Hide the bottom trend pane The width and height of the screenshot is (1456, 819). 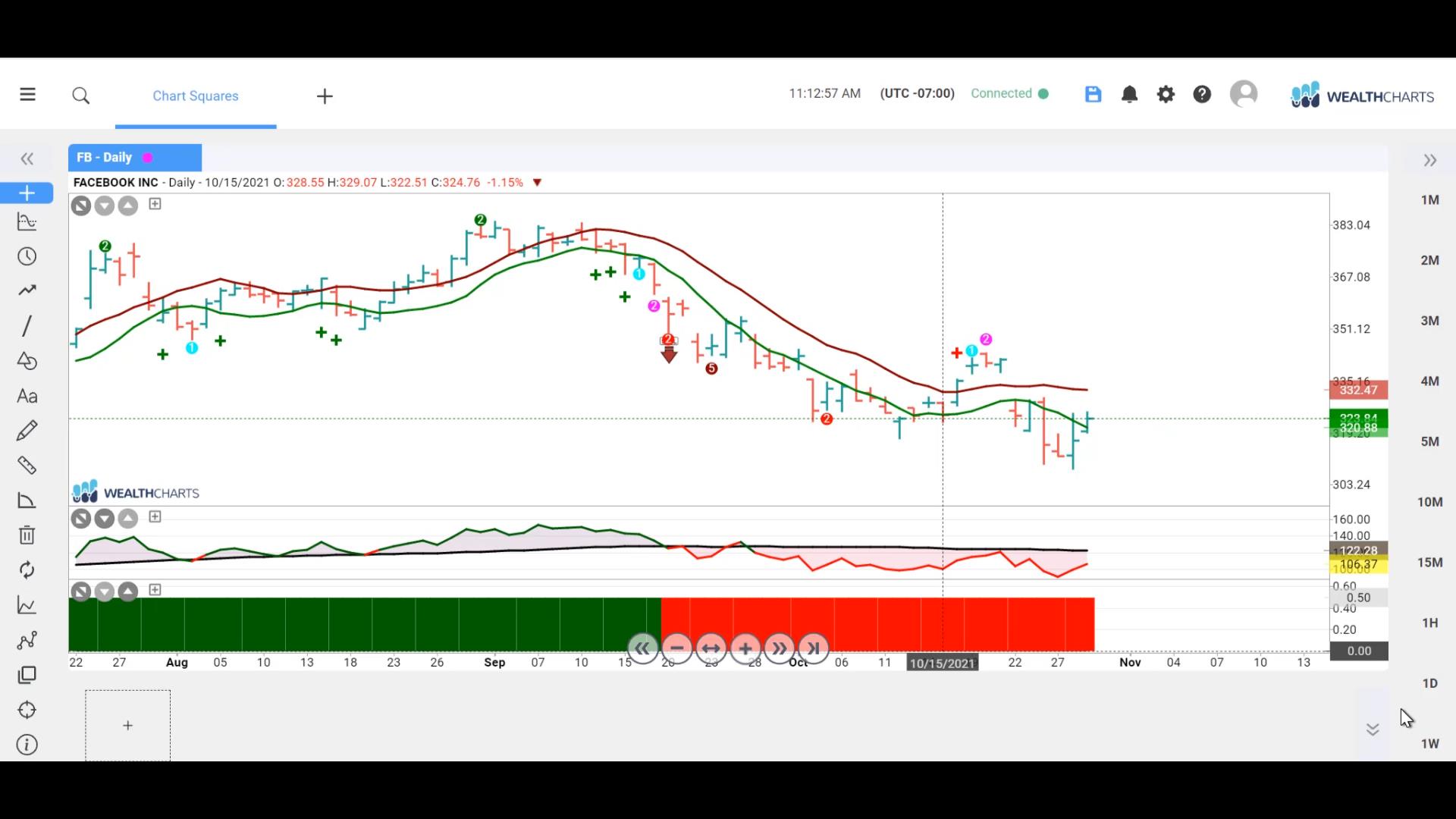81,591
